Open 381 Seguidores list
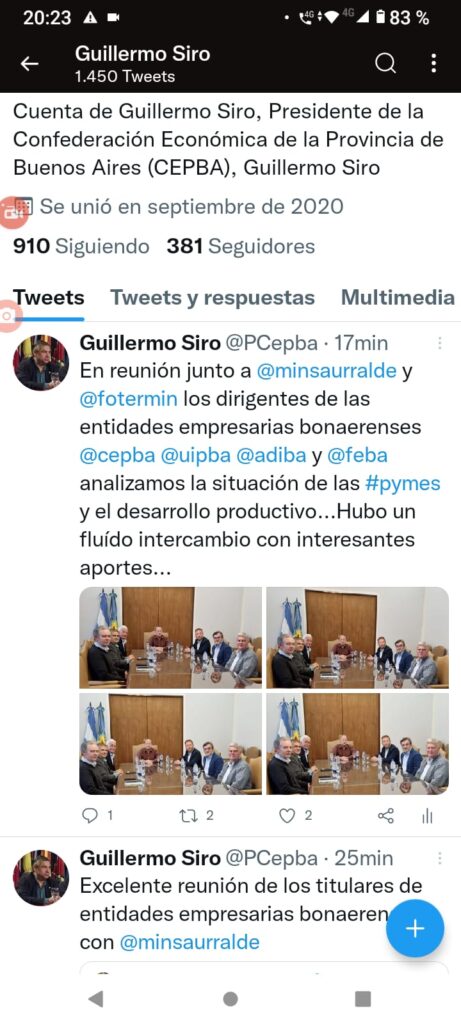 [x=240, y=247]
